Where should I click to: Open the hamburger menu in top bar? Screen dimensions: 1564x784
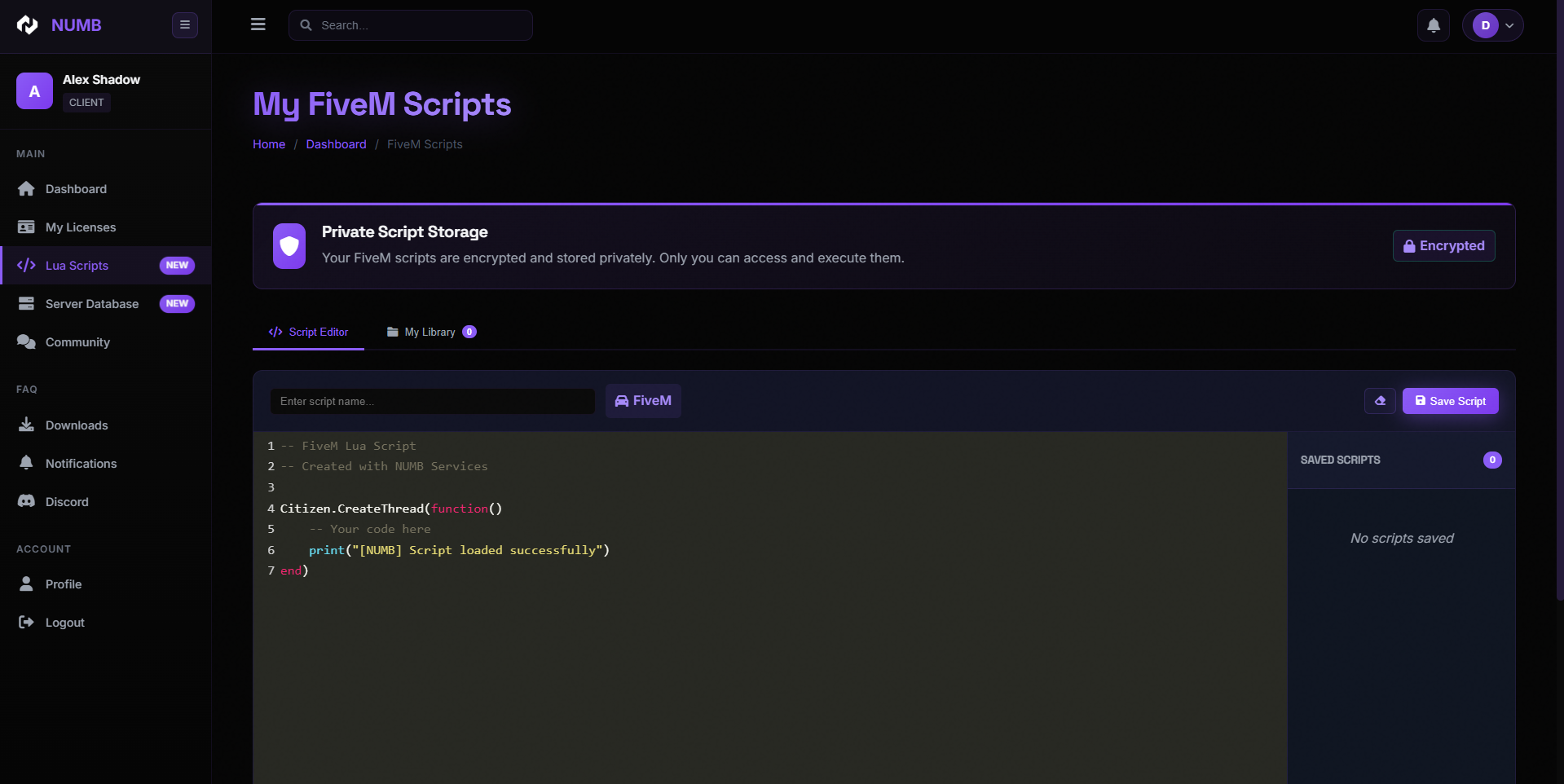(258, 24)
